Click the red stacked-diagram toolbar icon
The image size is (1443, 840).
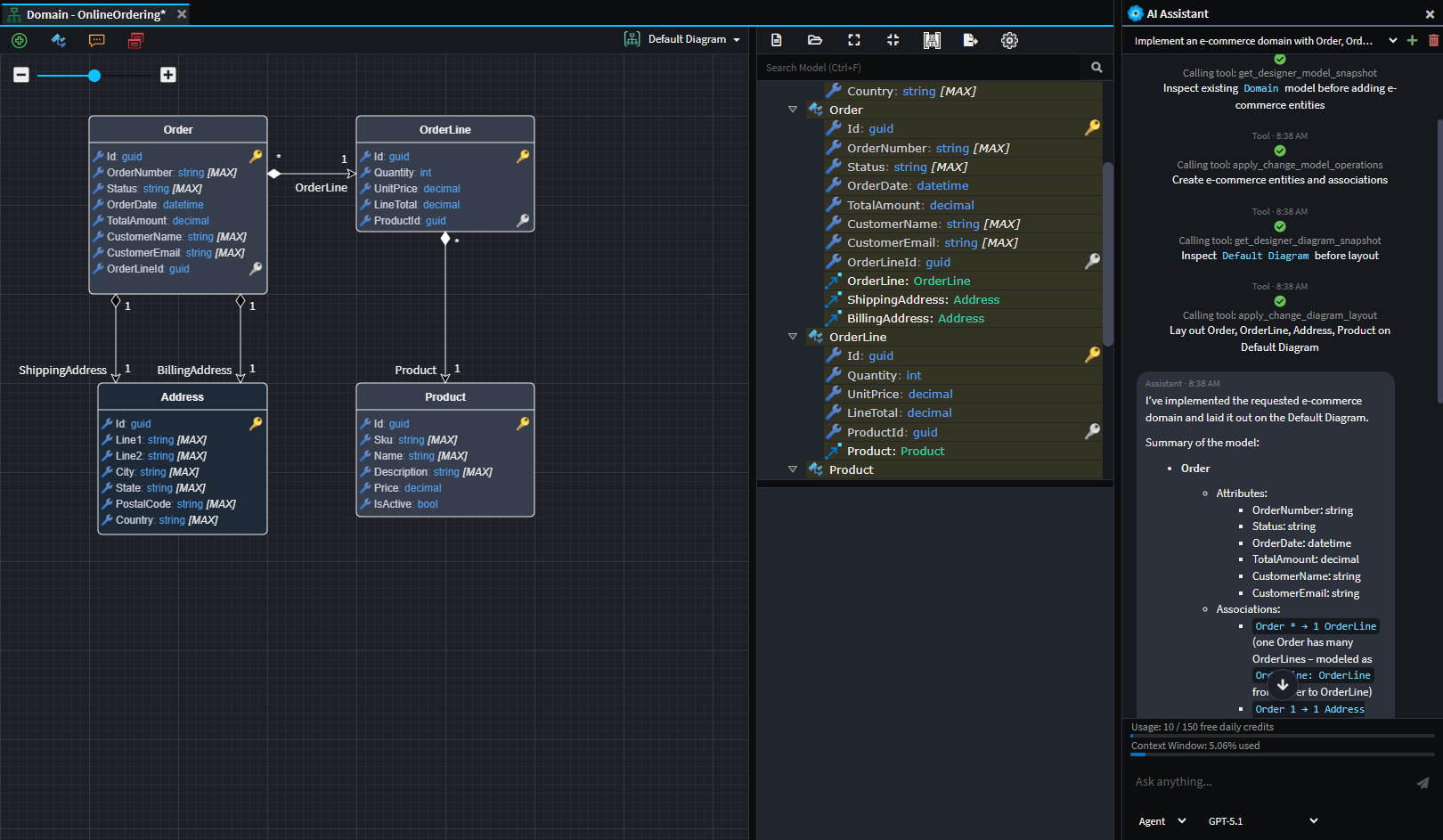pos(135,40)
